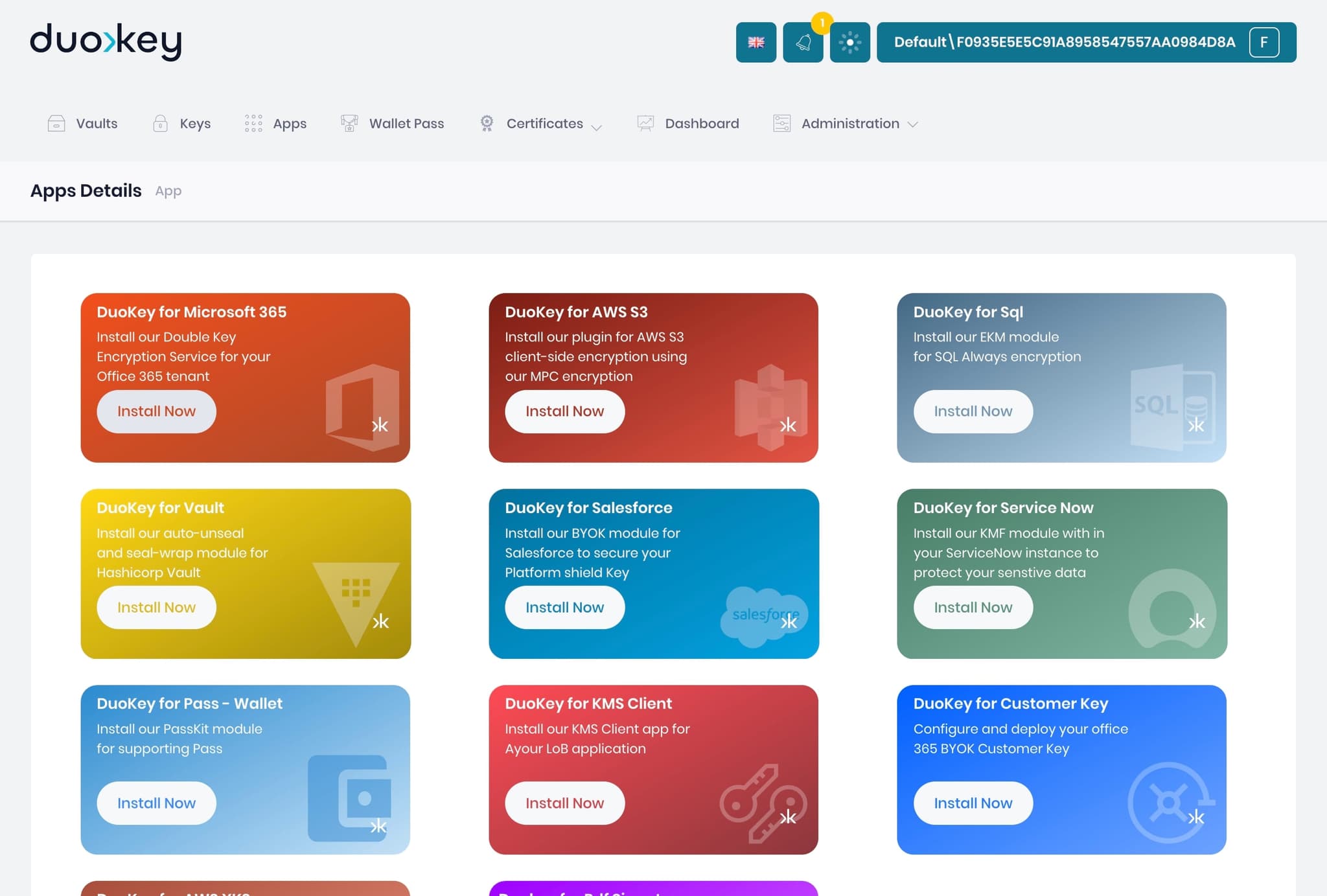Open the Keys menu item
Image resolution: width=1327 pixels, height=896 pixels.
pyautogui.click(x=195, y=123)
